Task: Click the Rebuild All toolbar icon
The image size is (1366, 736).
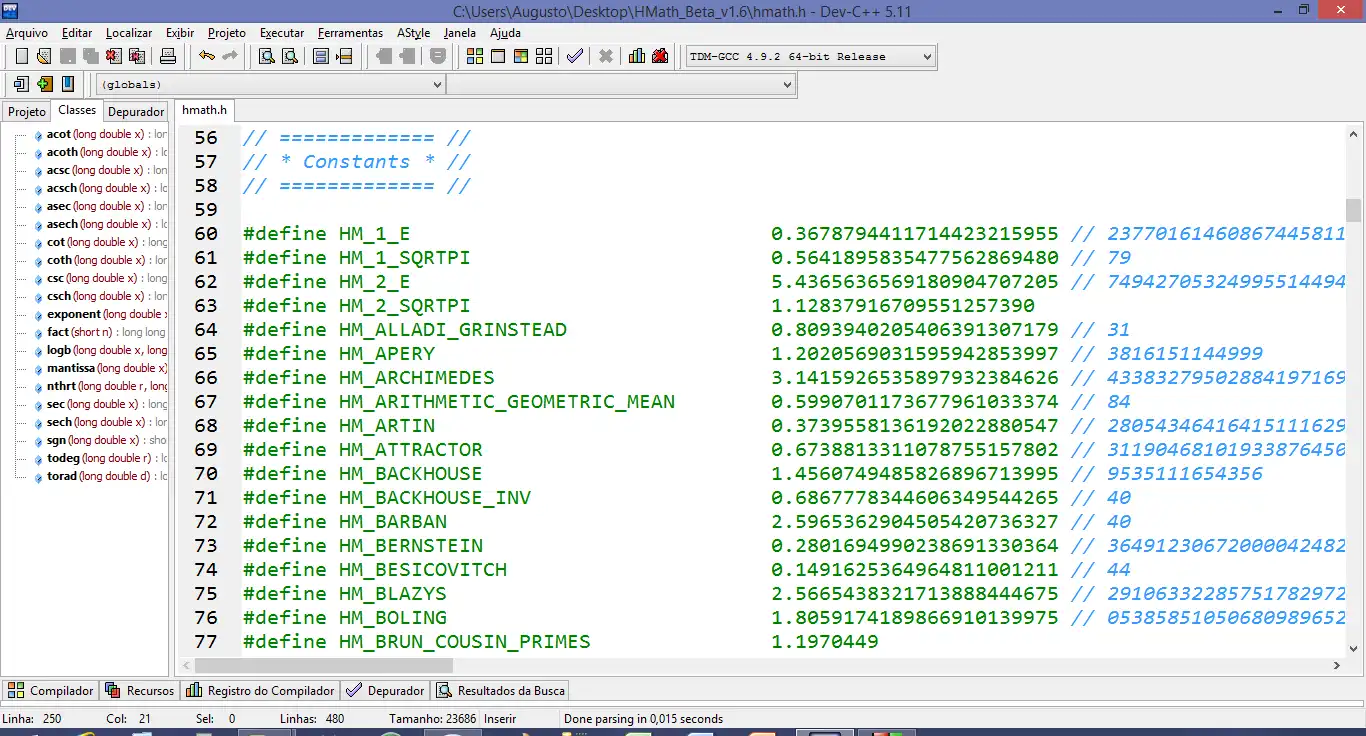Action: 544,56
